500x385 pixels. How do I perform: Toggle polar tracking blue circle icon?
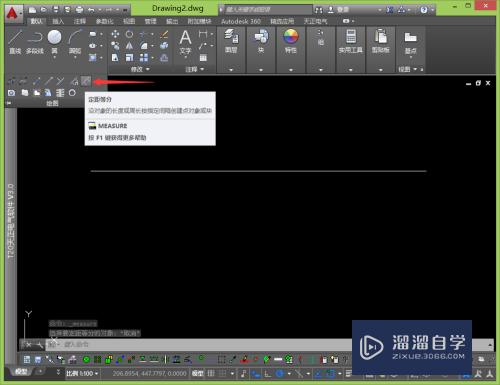[x=280, y=374]
